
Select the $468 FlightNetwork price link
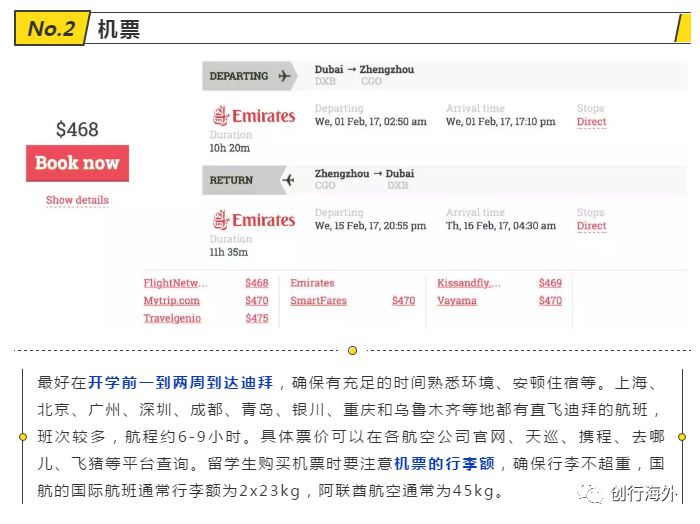point(257,283)
